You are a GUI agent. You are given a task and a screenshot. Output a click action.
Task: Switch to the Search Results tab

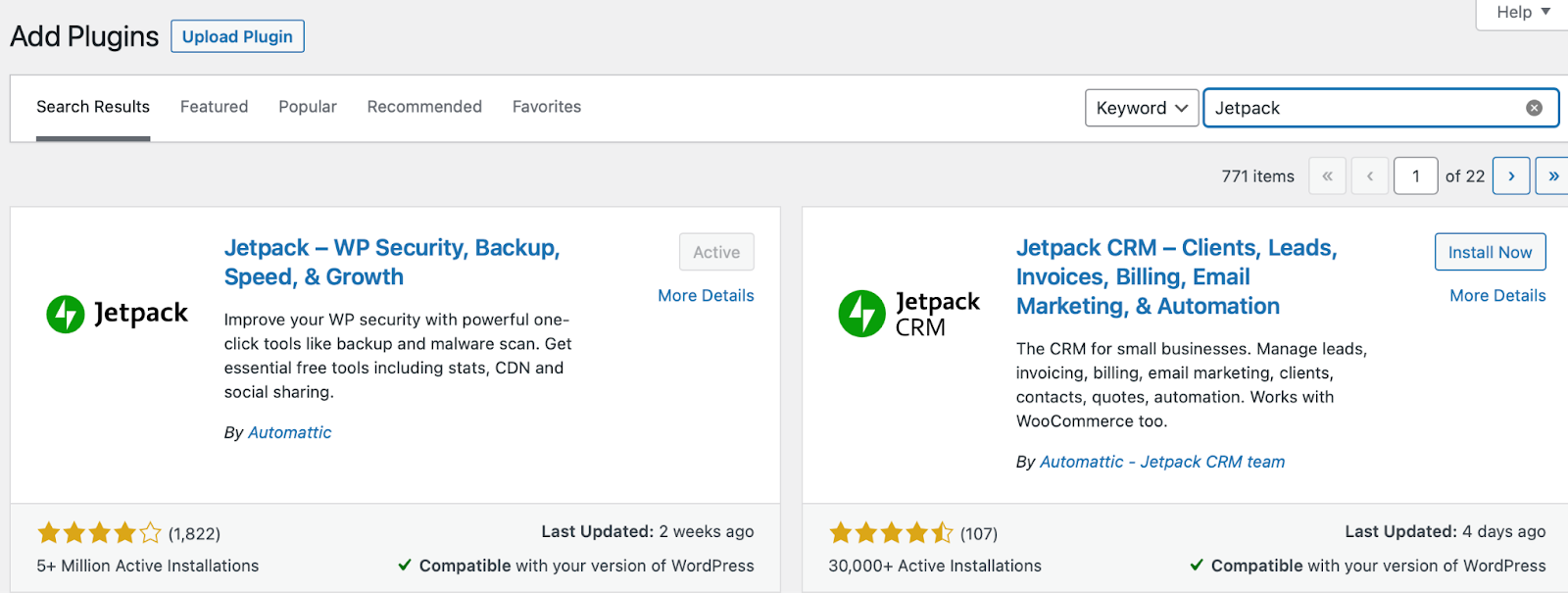(x=93, y=107)
